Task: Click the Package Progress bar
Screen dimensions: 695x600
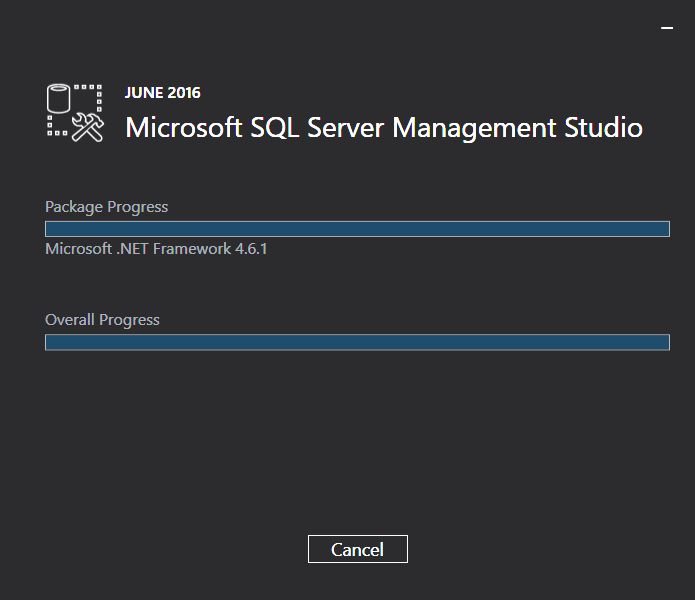Action: (357, 229)
